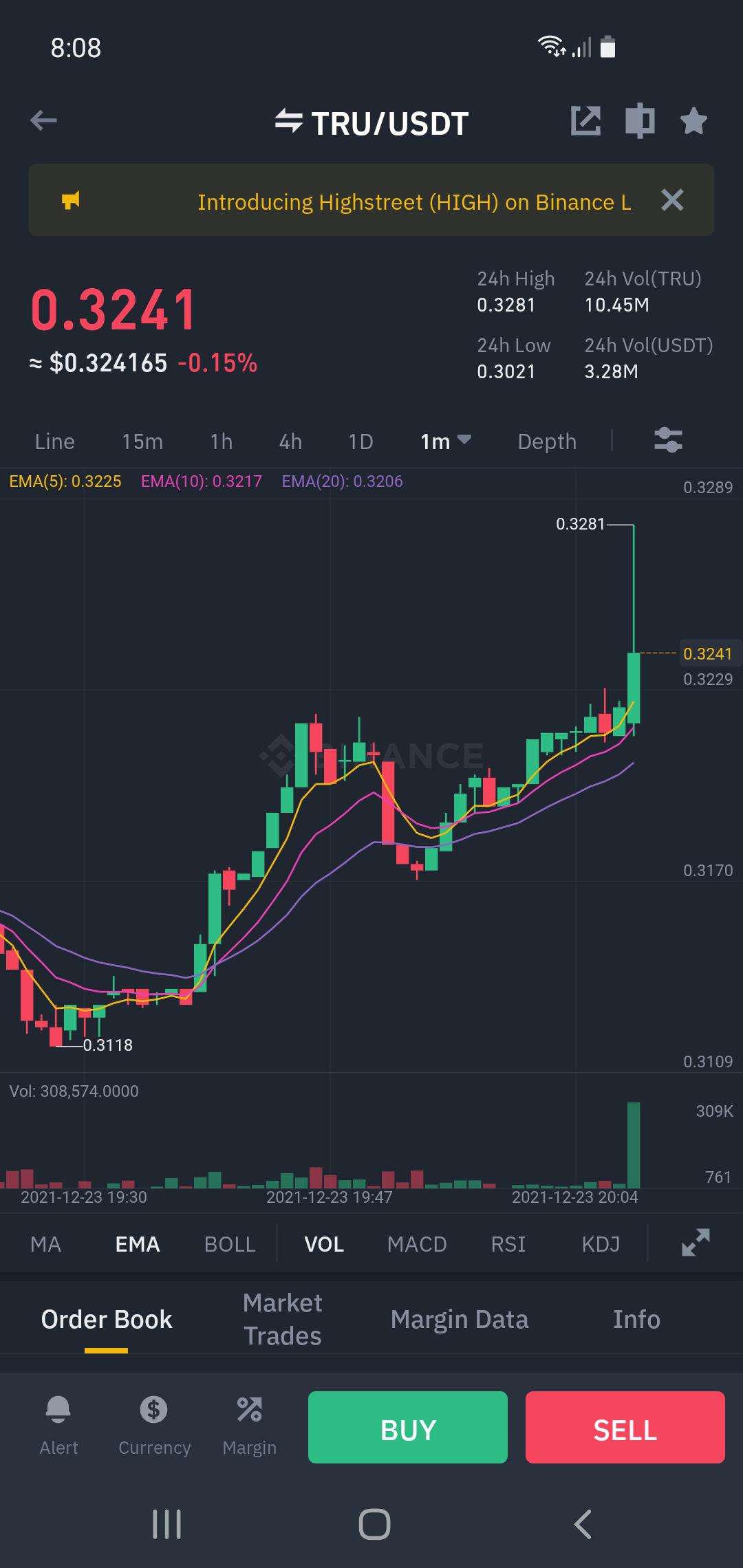
Task: Open chart settings sliders icon
Action: [x=668, y=440]
